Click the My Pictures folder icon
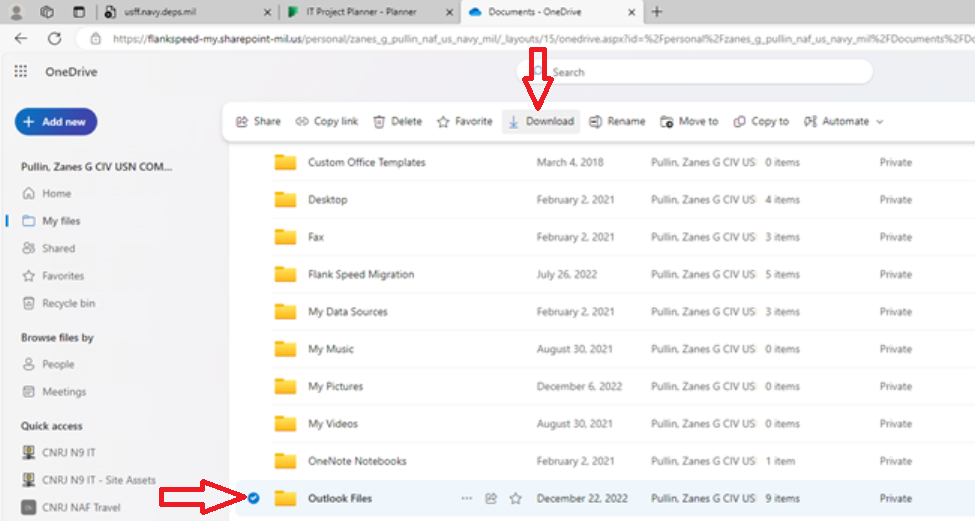975x521 pixels. 285,386
